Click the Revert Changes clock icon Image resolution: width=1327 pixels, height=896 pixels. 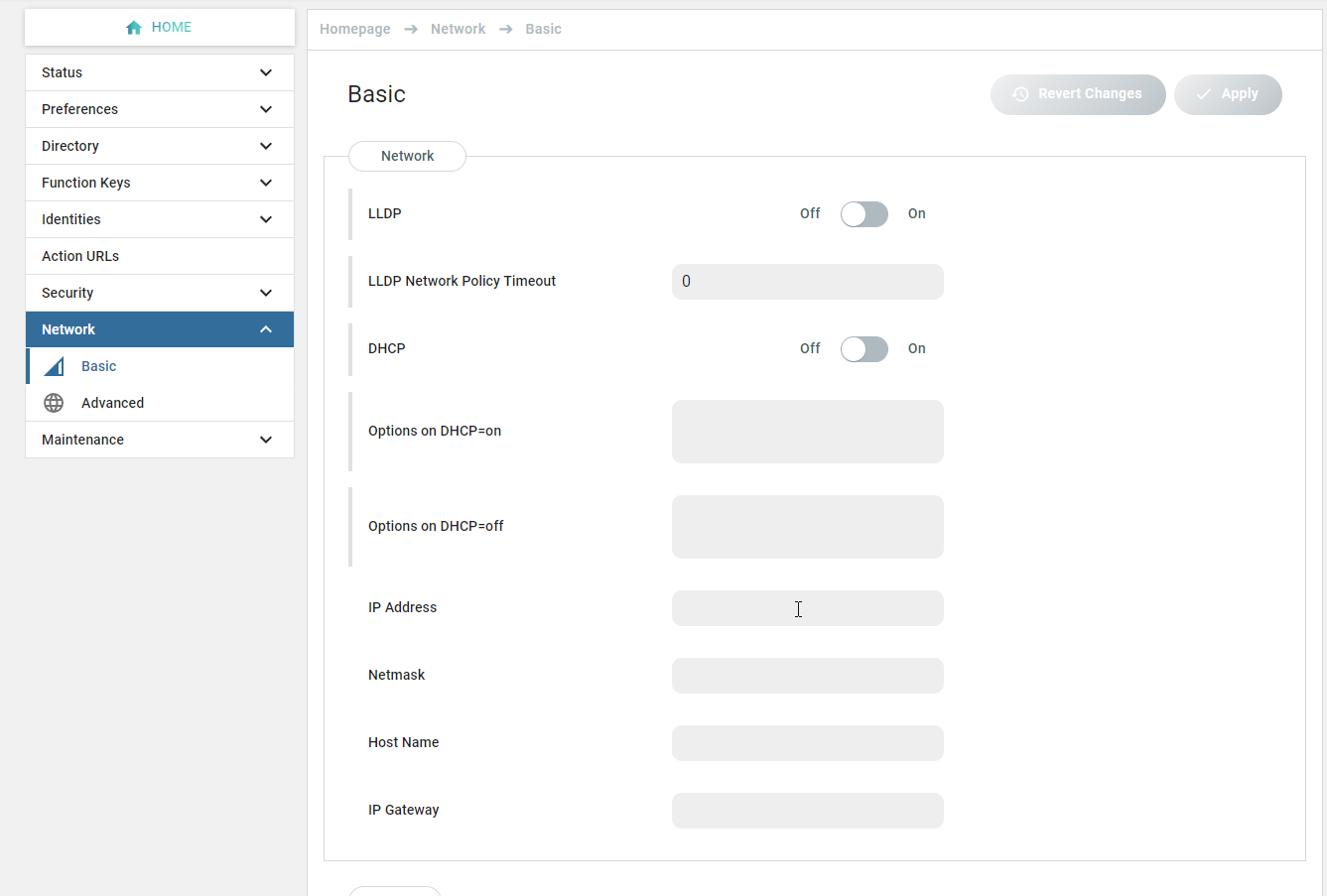1020,94
